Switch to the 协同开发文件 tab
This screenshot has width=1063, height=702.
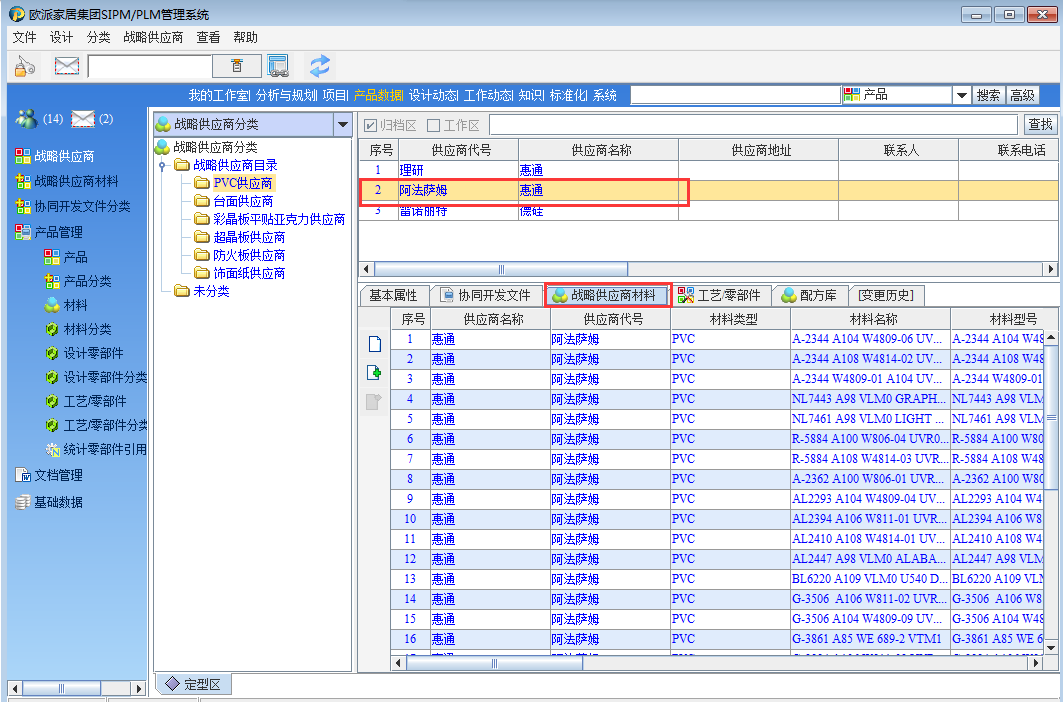(485, 295)
